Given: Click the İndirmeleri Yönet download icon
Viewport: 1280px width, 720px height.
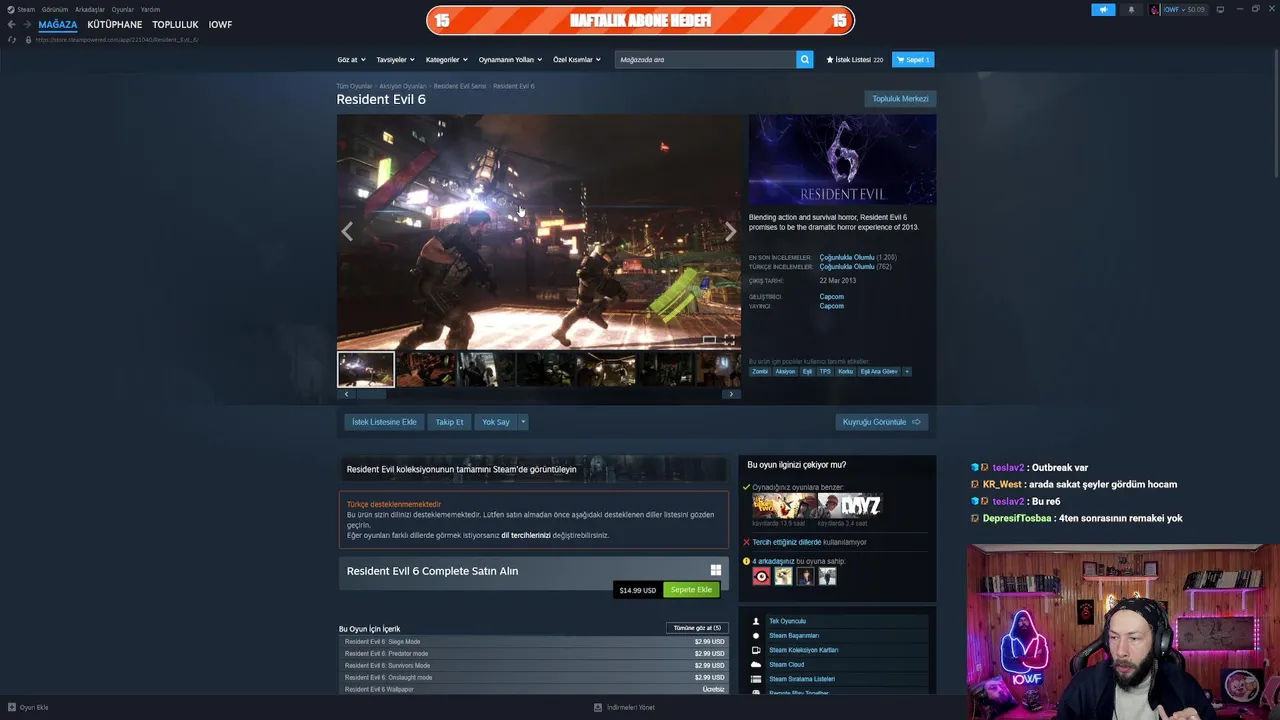Looking at the screenshot, I should [x=598, y=707].
